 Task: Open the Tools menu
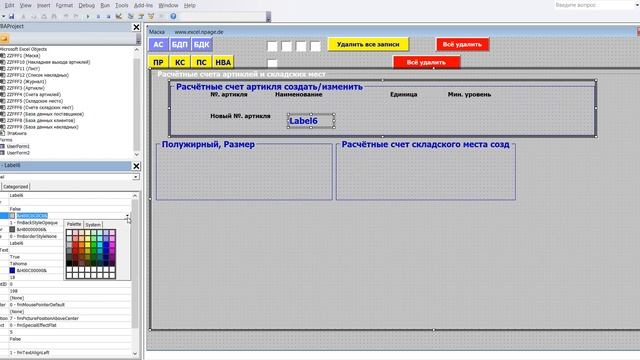point(122,5)
